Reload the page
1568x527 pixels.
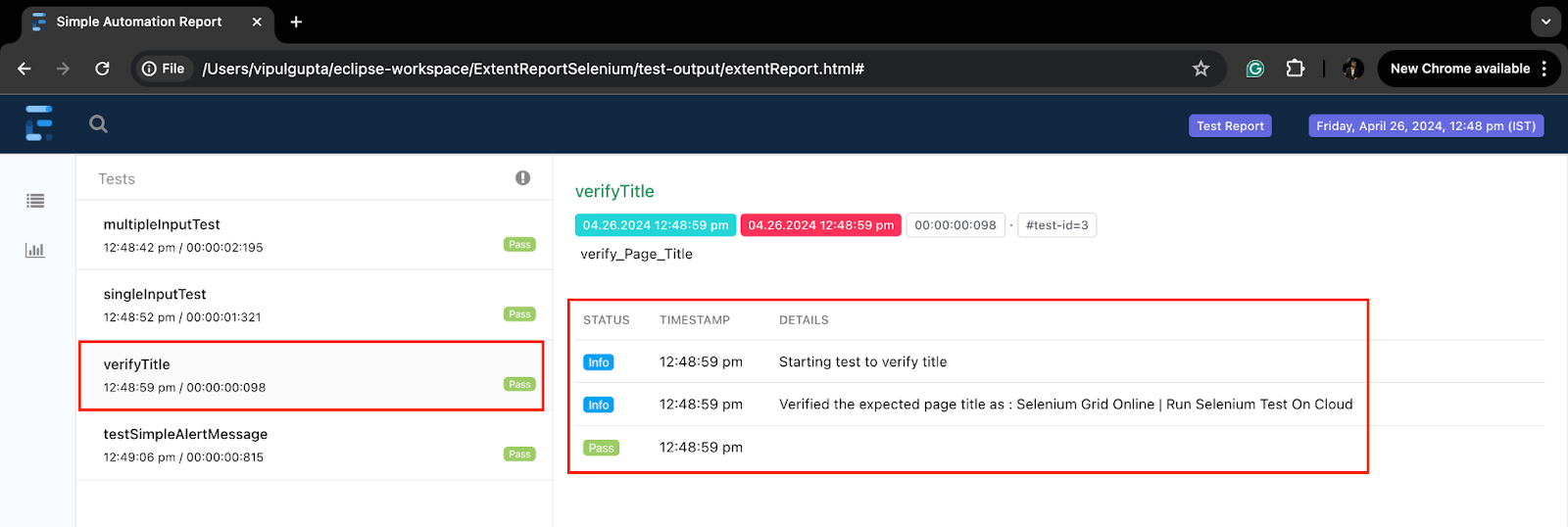coord(102,69)
